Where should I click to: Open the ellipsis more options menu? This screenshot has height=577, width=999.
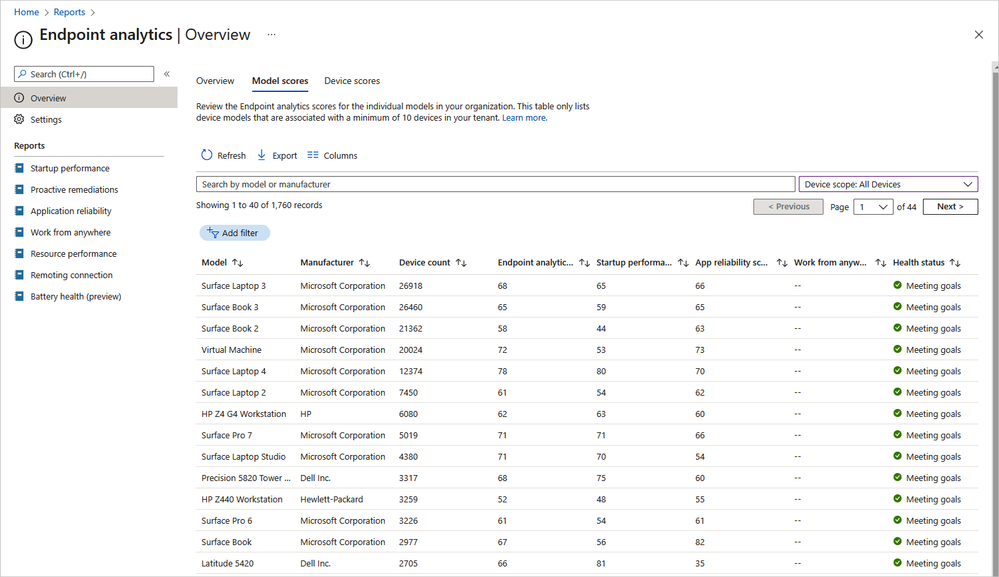[x=271, y=34]
